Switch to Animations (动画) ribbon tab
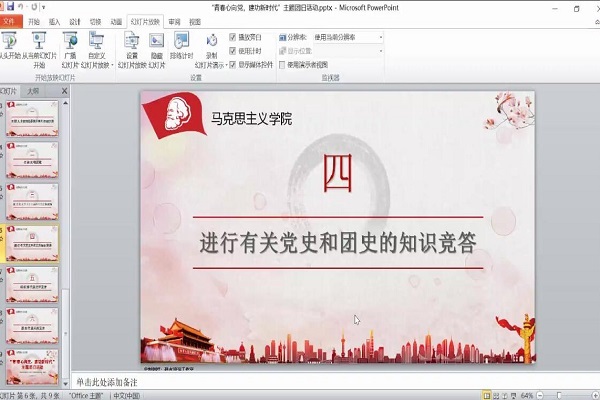The width and height of the screenshot is (600, 400). click(x=116, y=22)
